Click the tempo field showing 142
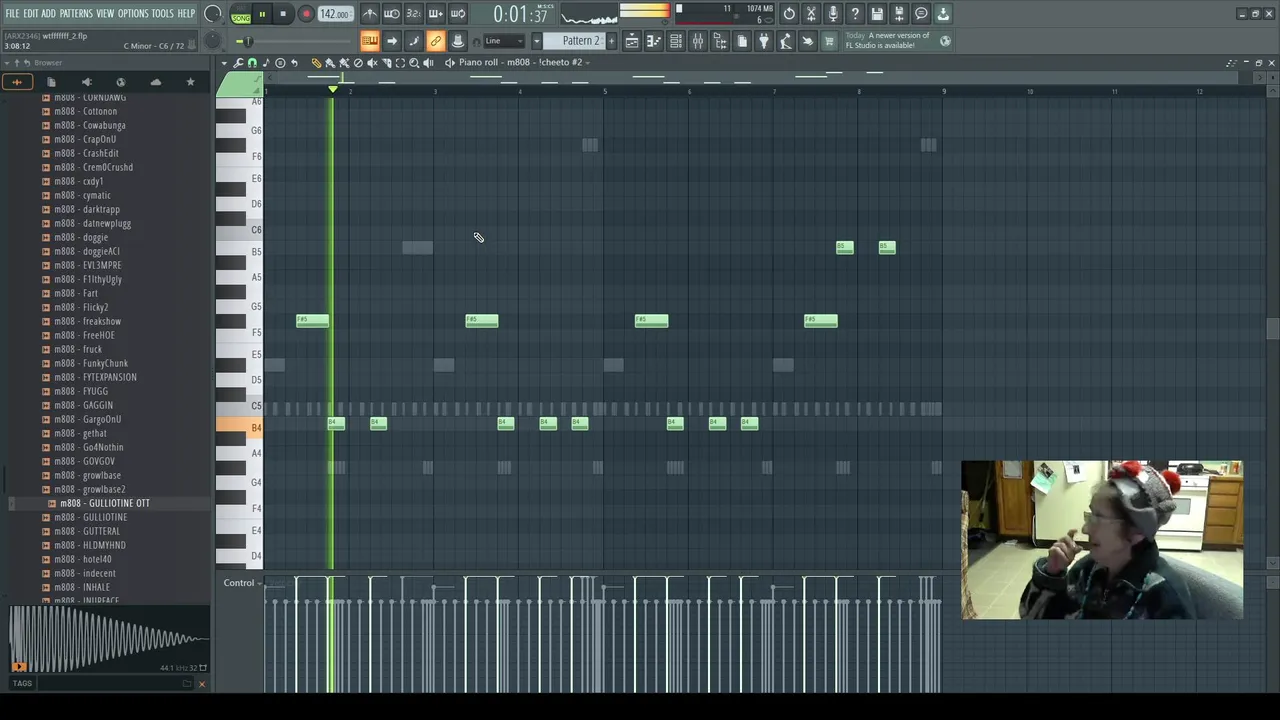This screenshot has height=720, width=1280. coord(335,15)
